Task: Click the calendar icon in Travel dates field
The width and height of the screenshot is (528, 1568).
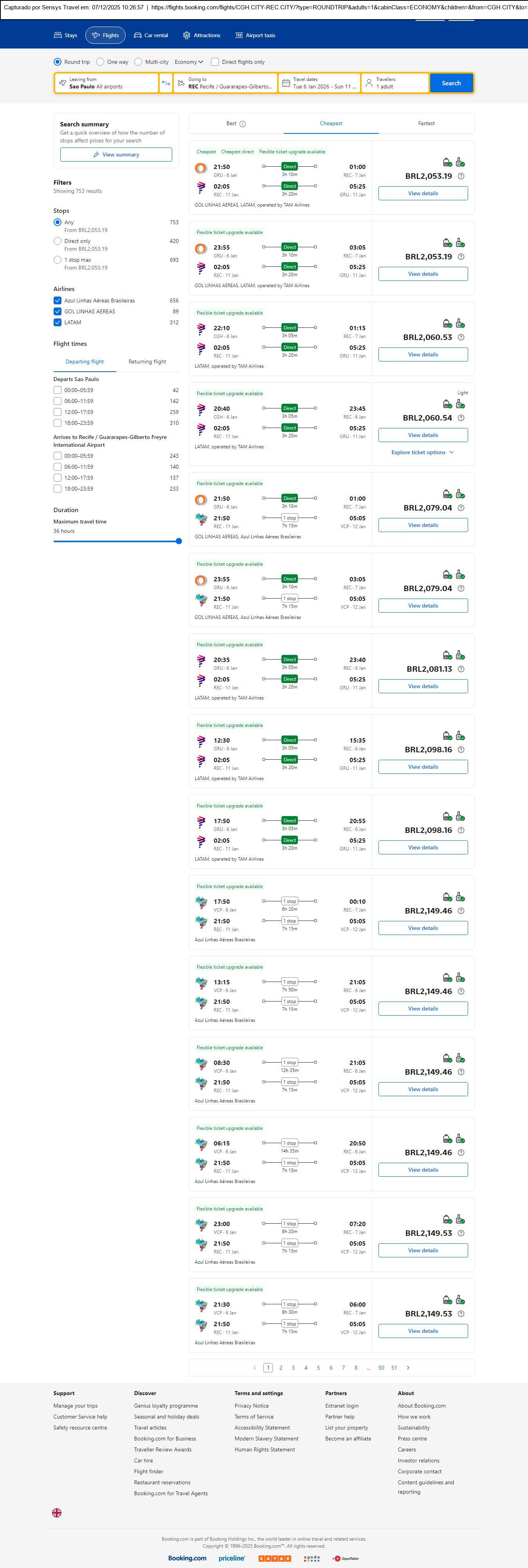Action: coord(286,83)
